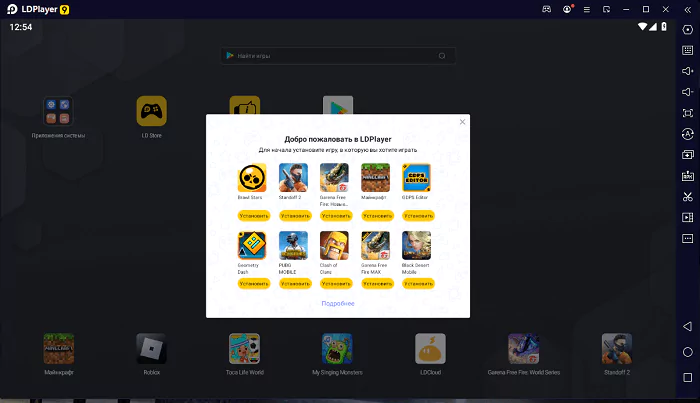Close the welcome dialog with X

point(462,122)
